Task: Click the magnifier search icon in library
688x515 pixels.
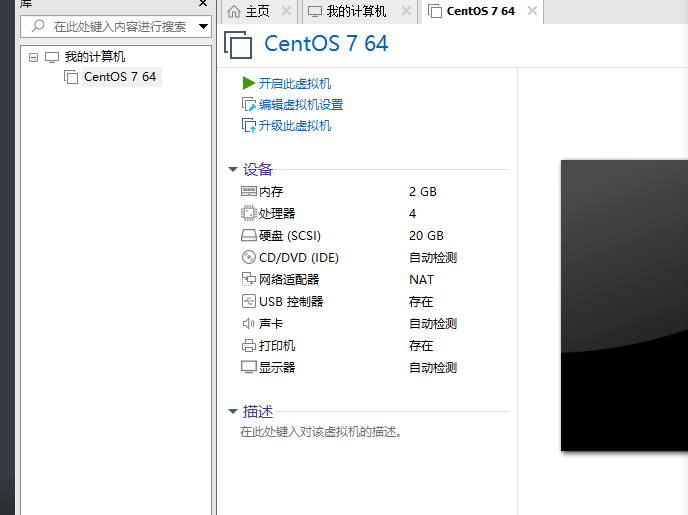Action: [x=38, y=26]
